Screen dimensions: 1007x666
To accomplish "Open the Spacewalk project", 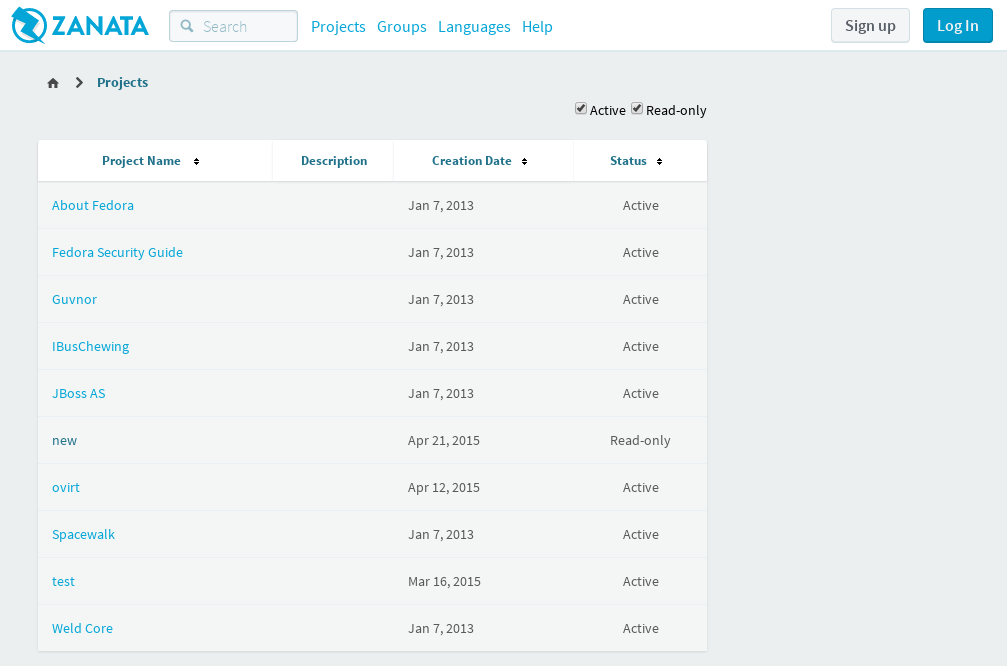I will (x=83, y=534).
